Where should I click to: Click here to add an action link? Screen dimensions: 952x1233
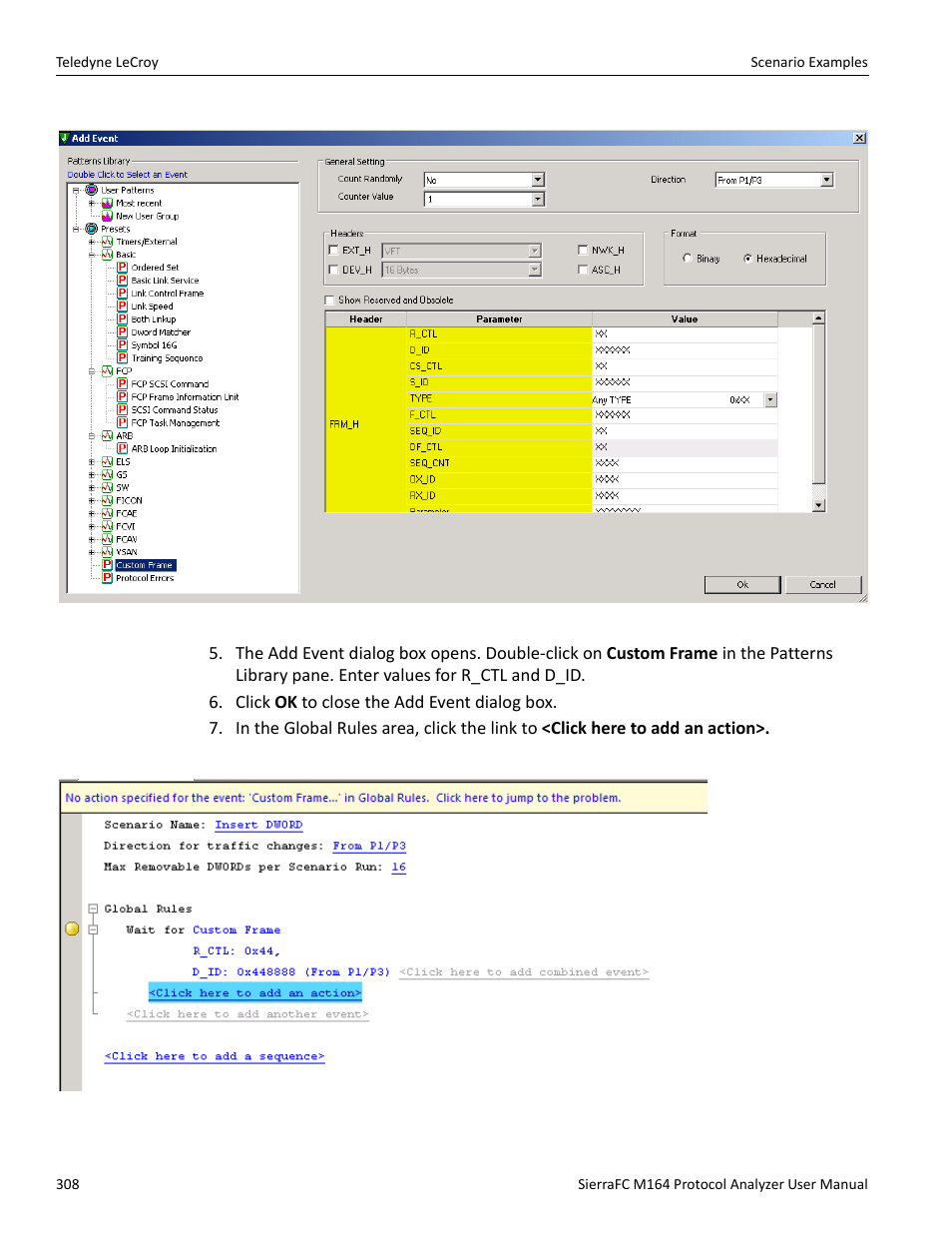255,993
